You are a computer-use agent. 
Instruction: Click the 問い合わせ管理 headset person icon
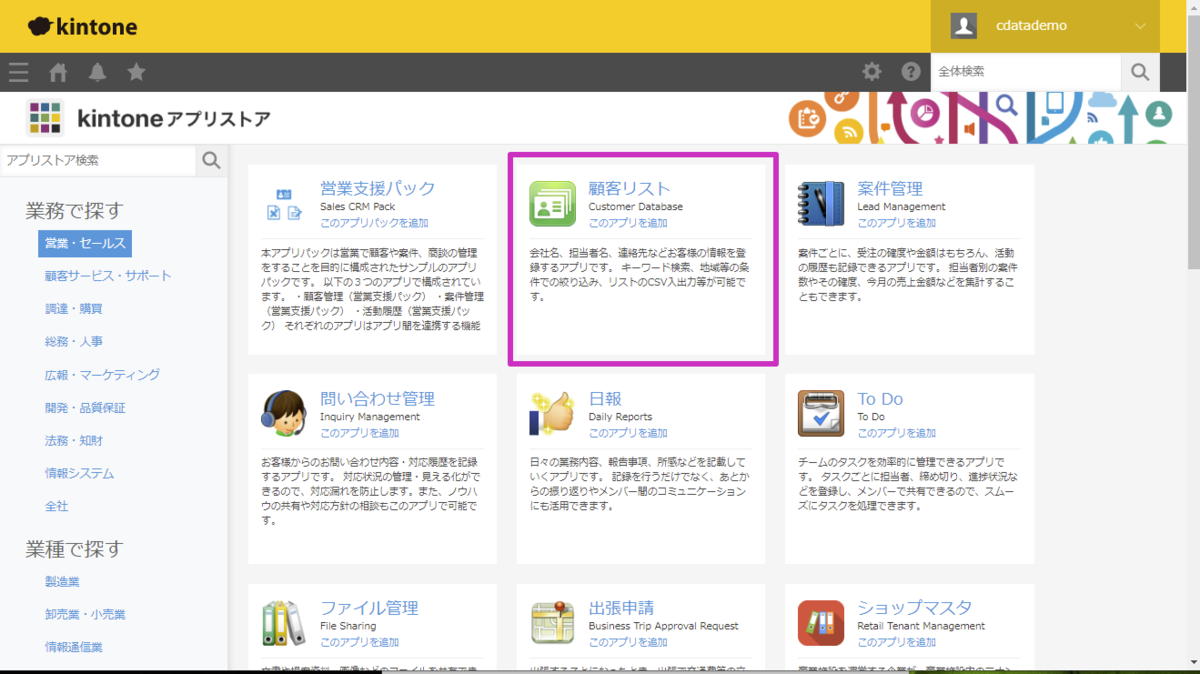pos(284,414)
